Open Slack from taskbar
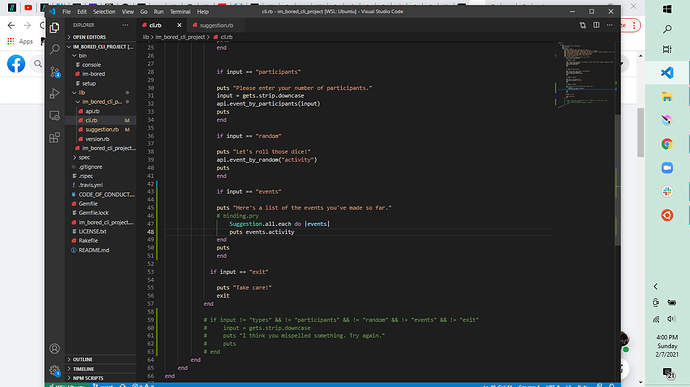The width and height of the screenshot is (690, 387). pos(667,192)
